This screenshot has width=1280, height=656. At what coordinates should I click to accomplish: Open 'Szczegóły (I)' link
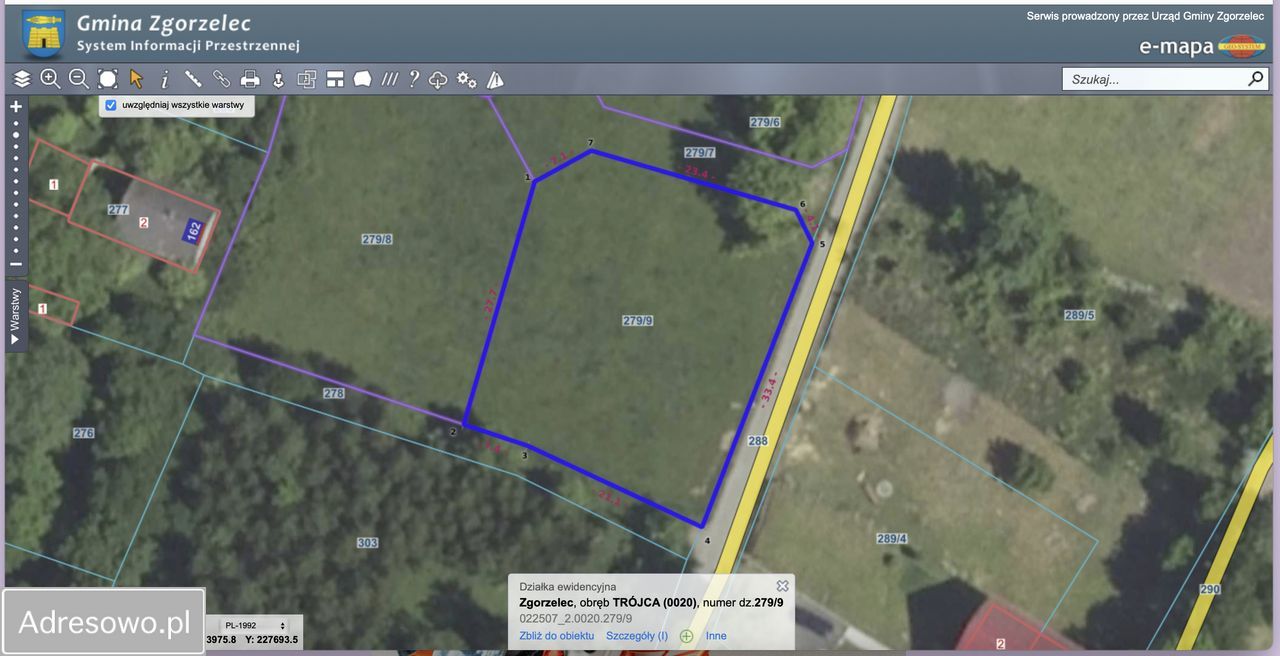coord(637,636)
